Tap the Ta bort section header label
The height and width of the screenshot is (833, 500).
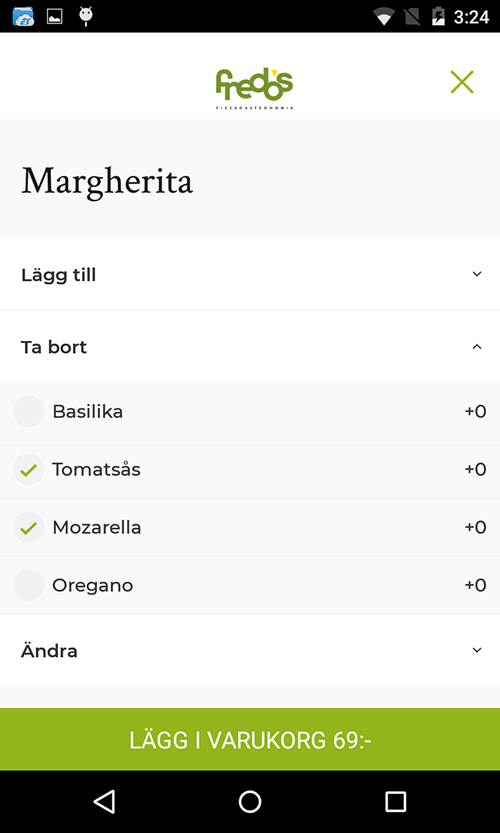pyautogui.click(x=54, y=347)
